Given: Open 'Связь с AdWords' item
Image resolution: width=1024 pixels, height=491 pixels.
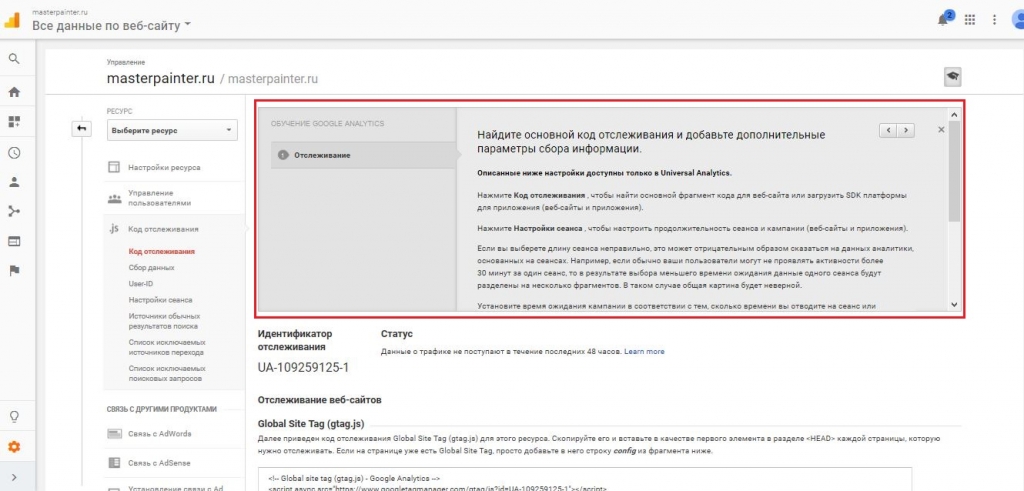Looking at the screenshot, I should 160,434.
